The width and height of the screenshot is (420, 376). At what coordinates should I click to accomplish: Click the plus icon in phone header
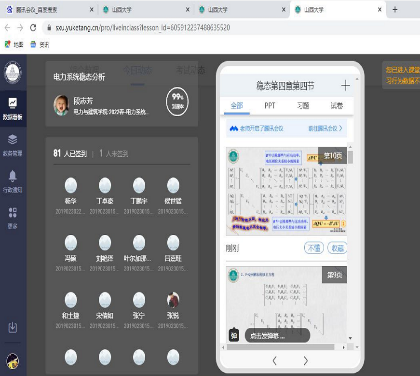pos(345,86)
